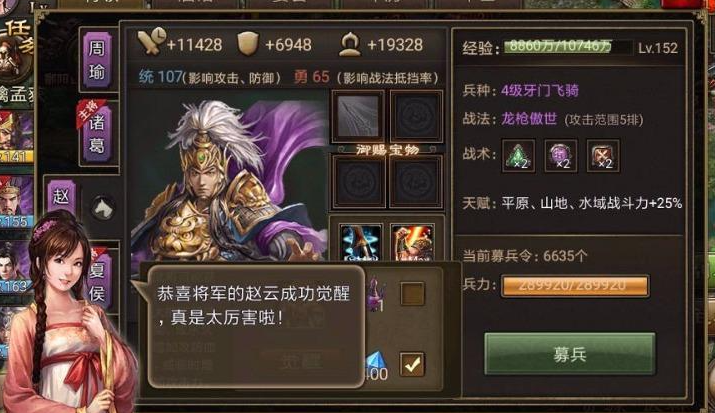Select the green triangle tactic icon

point(518,155)
